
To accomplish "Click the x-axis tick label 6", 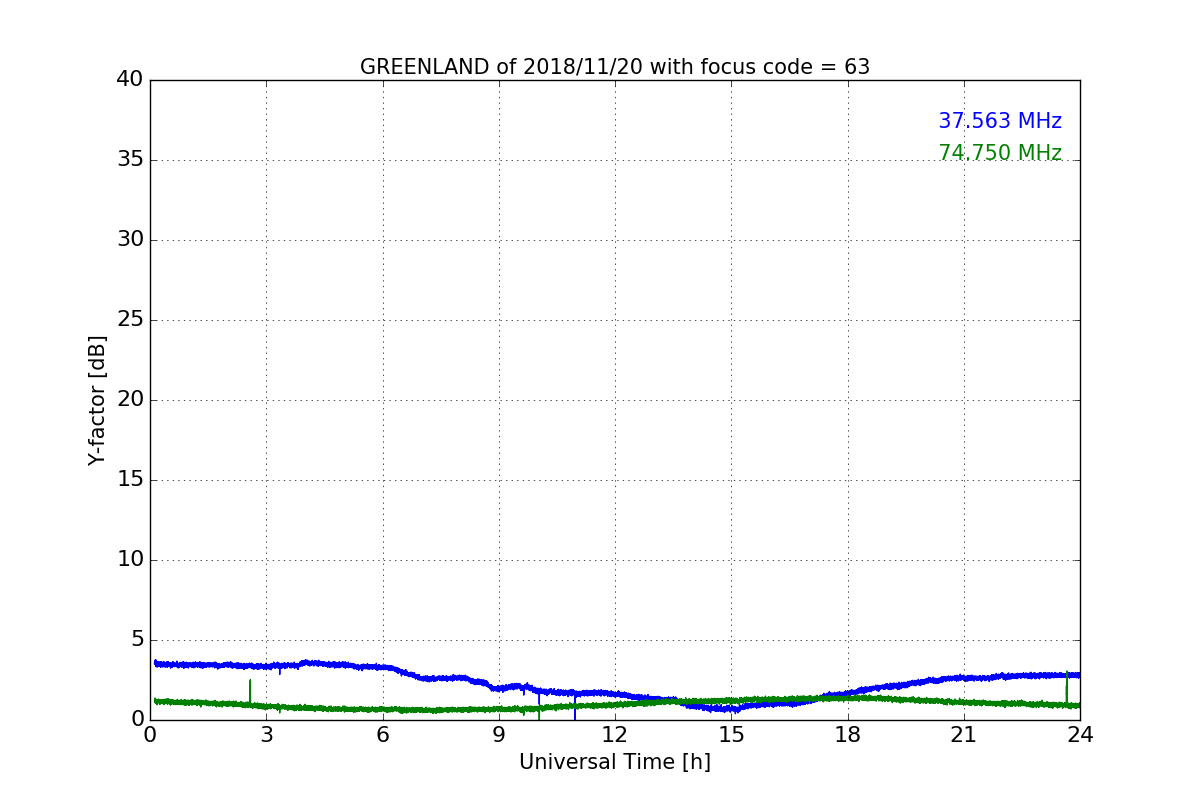I will coord(382,735).
